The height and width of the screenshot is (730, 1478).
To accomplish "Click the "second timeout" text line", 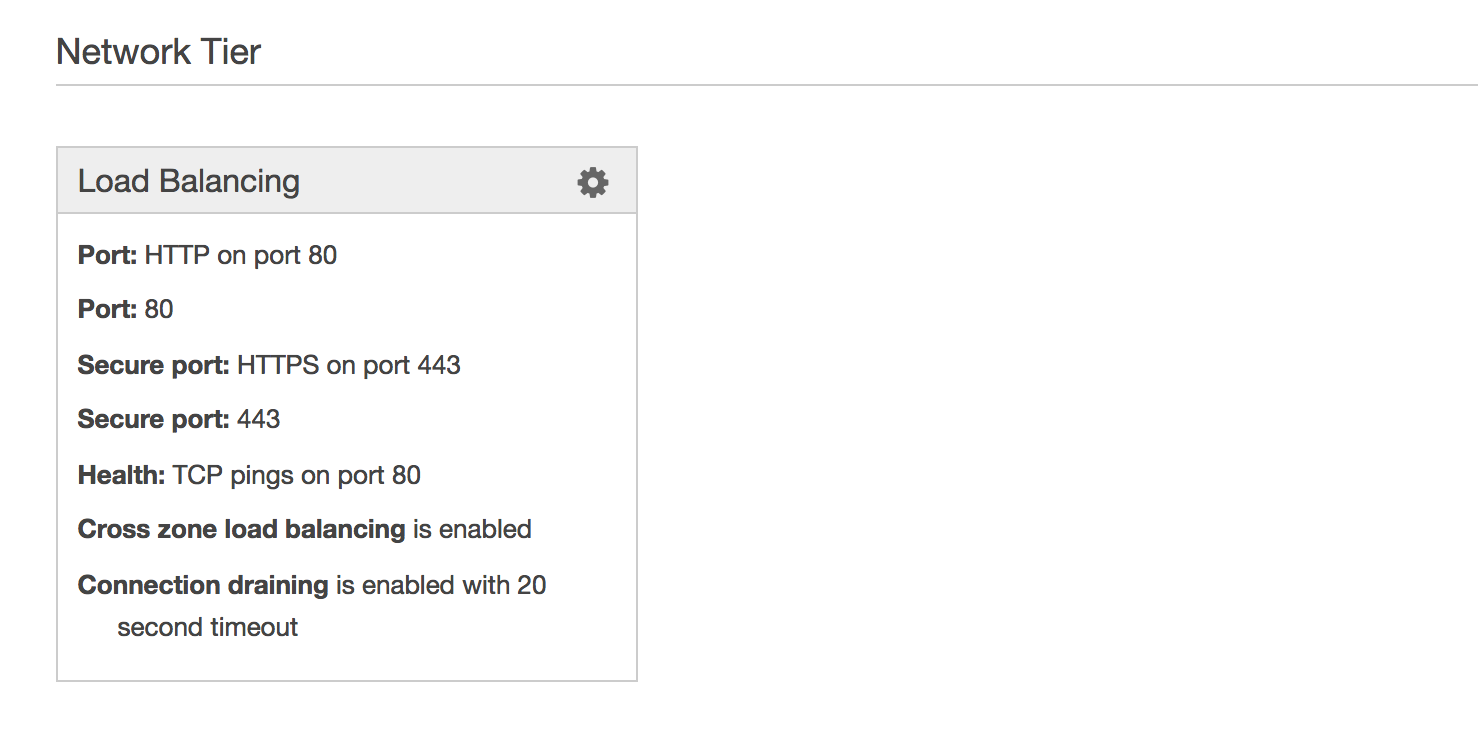I will pos(208,628).
